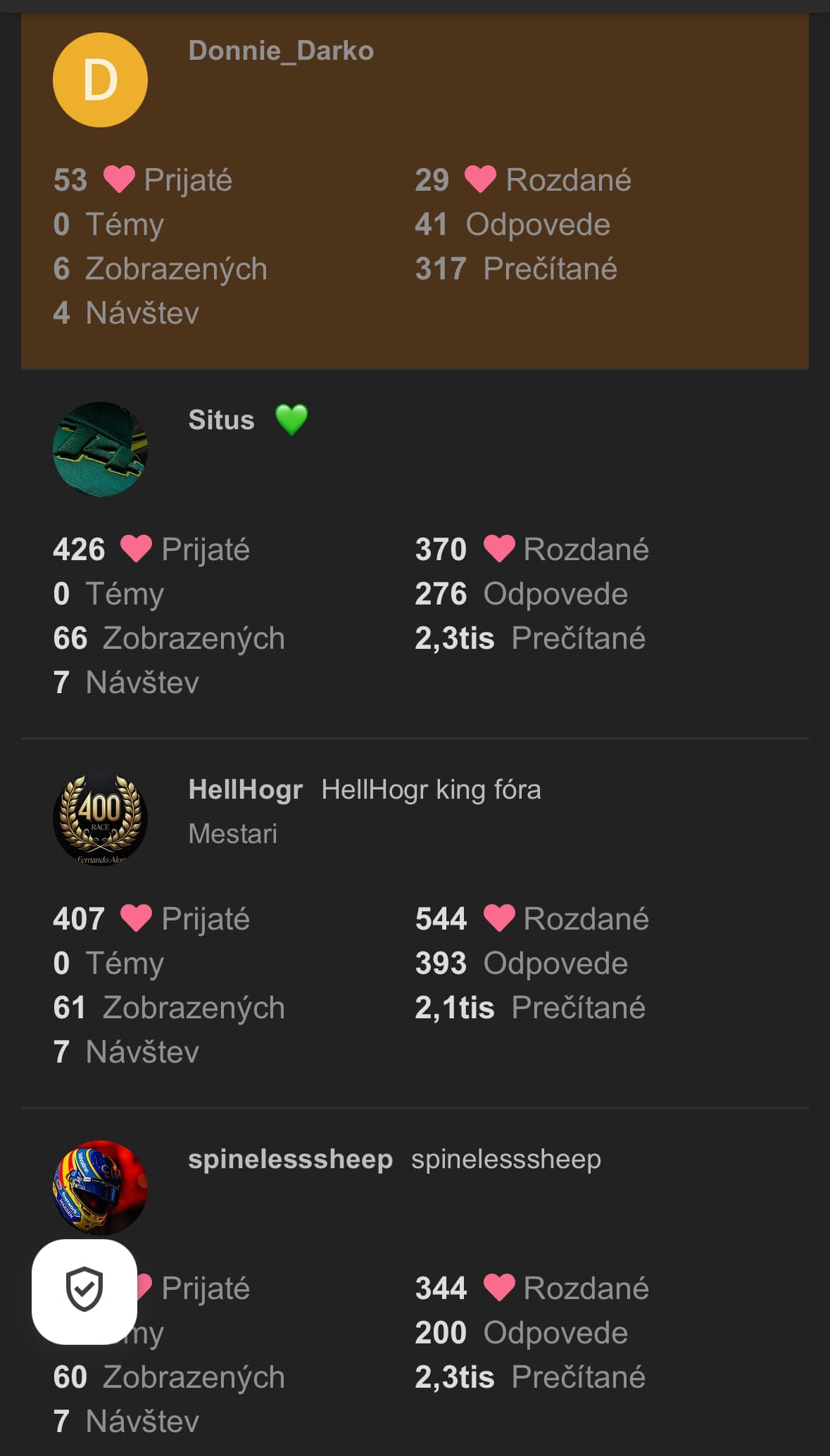Viewport: 830px width, 1456px height.
Task: Click spinelesssheep's 60 Zobrazených stat
Action: tap(169, 1377)
